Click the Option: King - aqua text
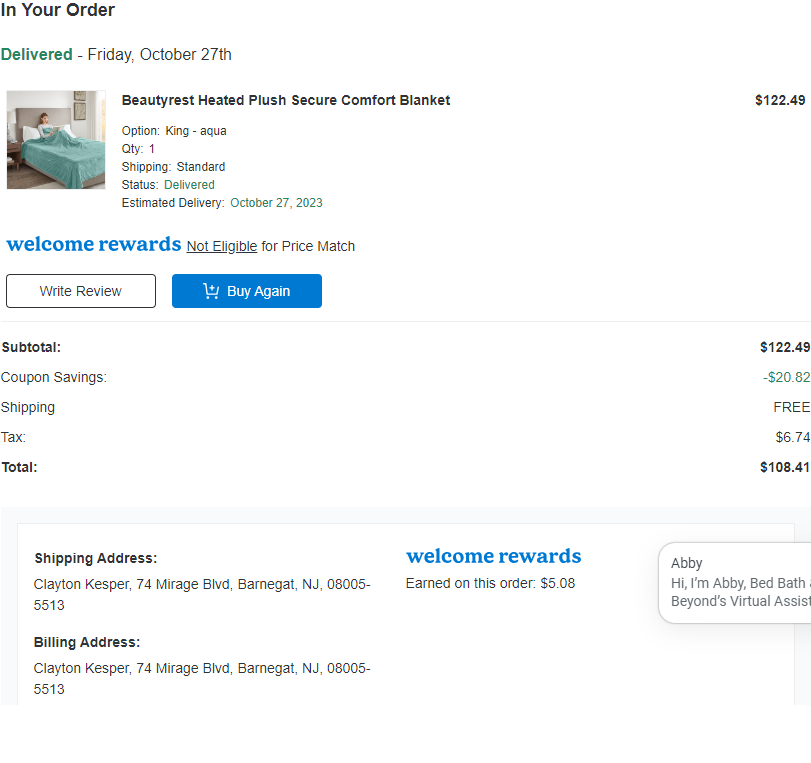The image size is (811, 763). (174, 131)
